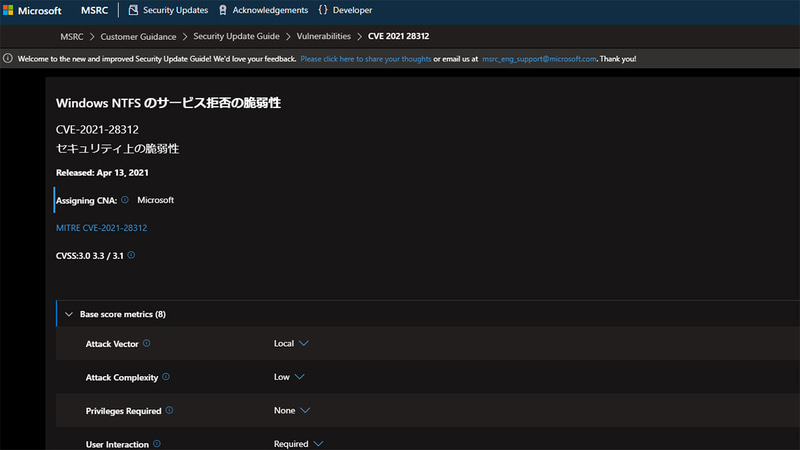
Task: Open 'Please click here to share your thoughts' link
Action: 365,59
